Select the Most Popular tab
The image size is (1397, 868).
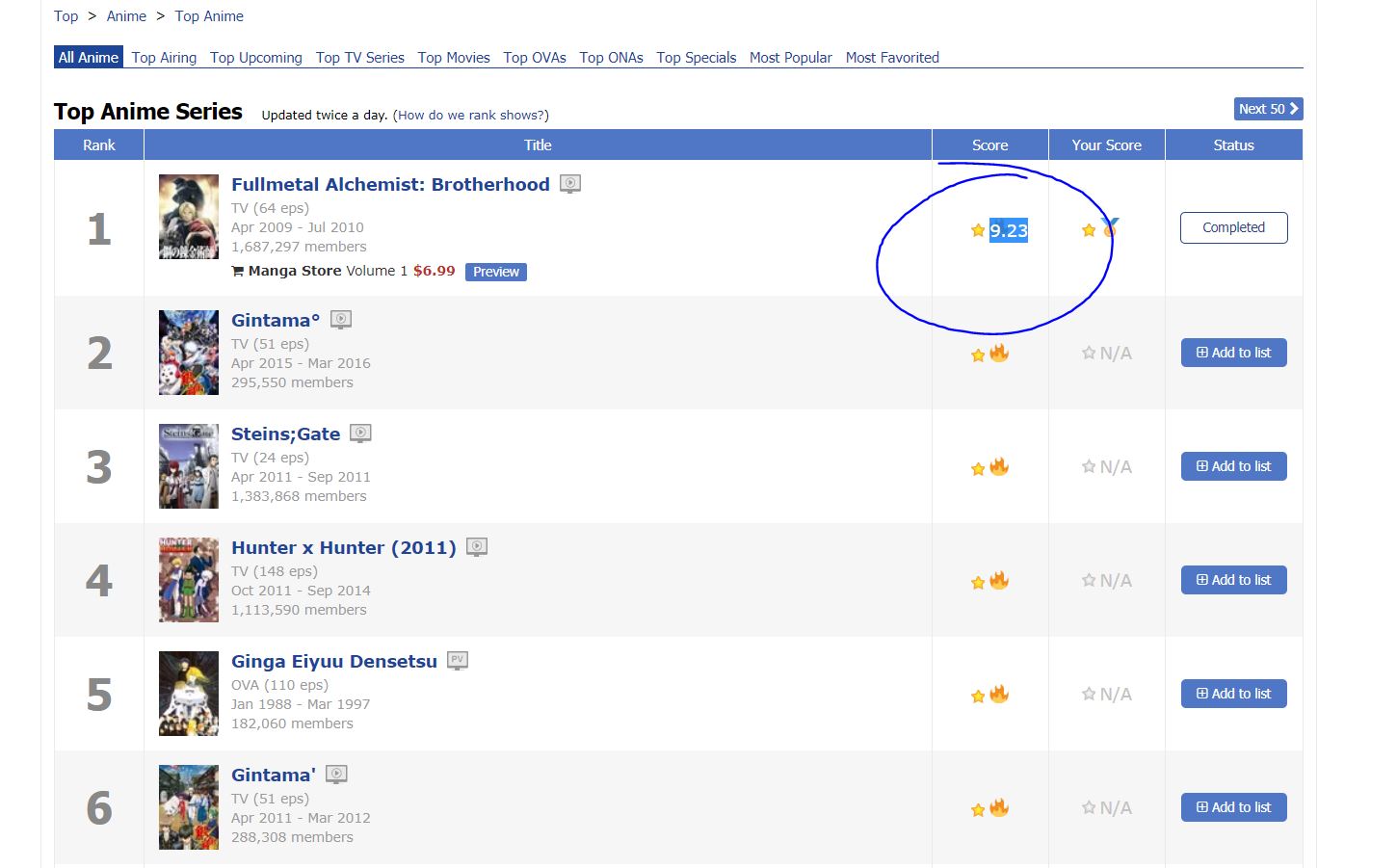(x=790, y=58)
